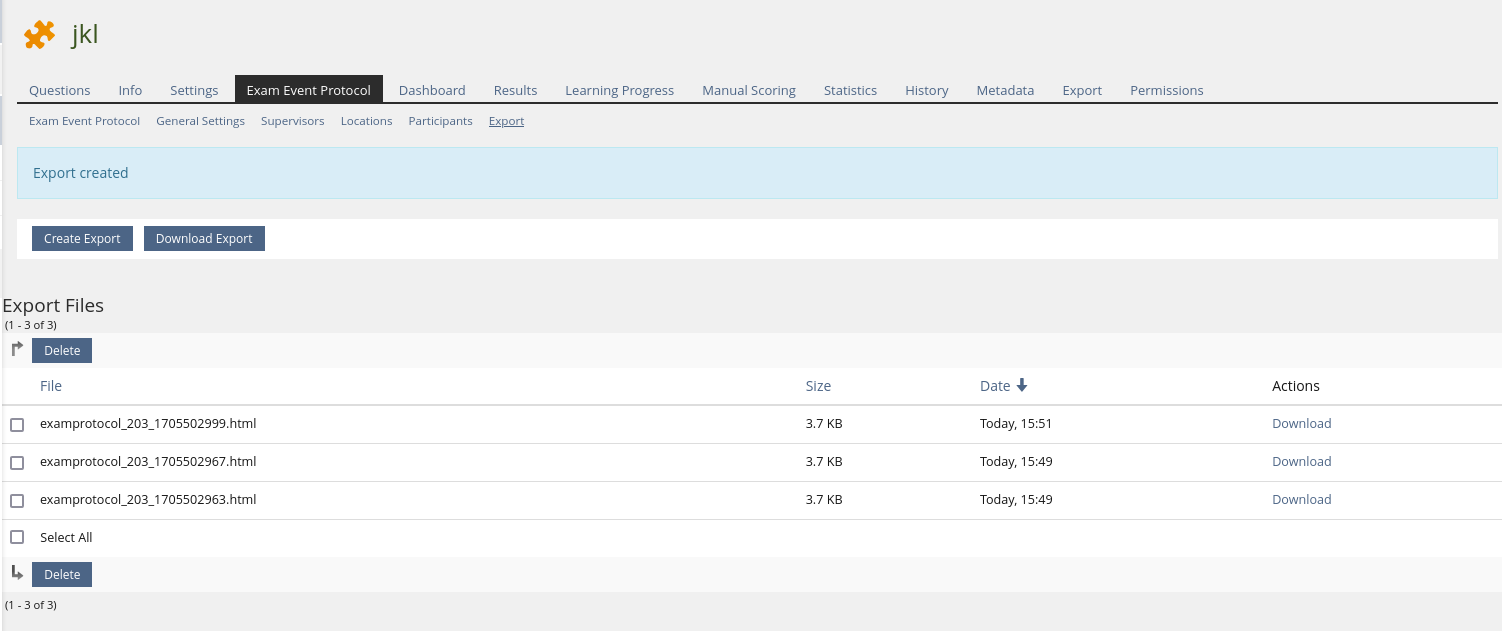Open the Participants sub-tab
The image size is (1502, 631).
(x=440, y=121)
